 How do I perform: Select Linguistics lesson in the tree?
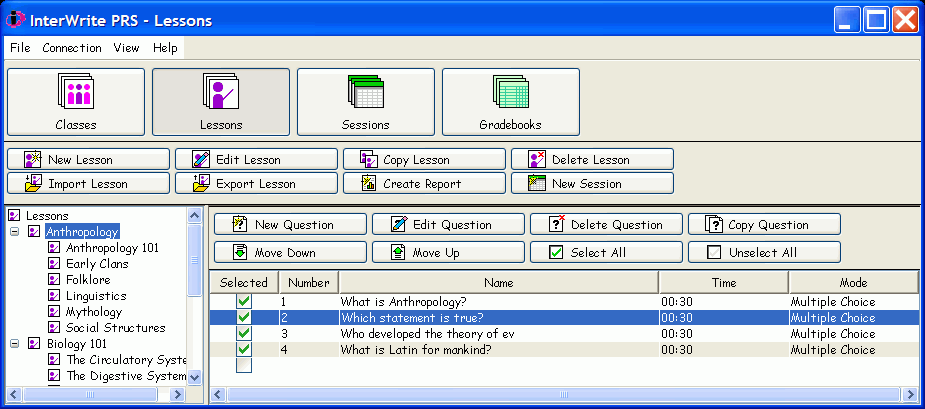point(96,296)
